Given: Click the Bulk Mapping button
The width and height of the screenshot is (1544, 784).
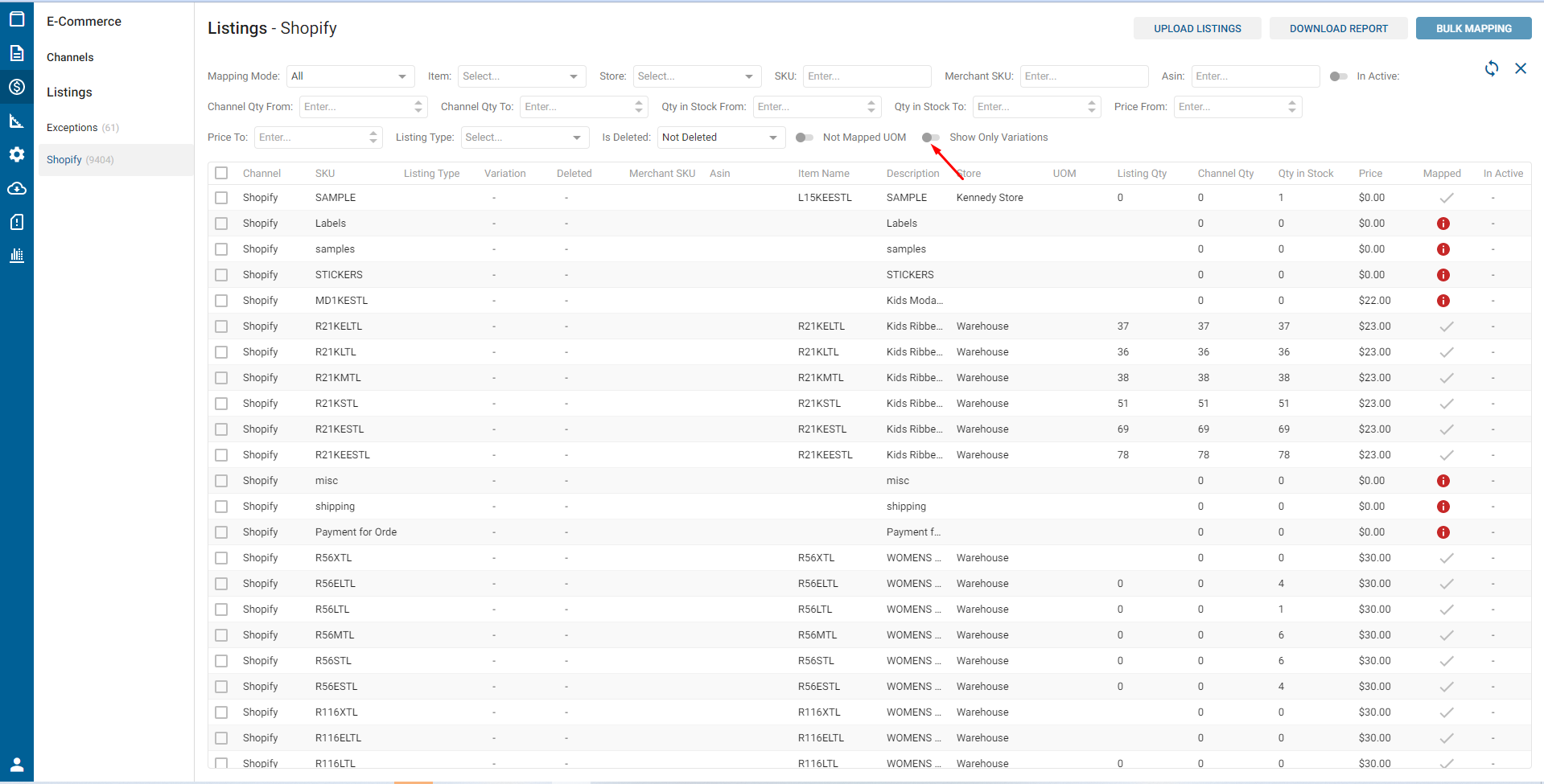Looking at the screenshot, I should [1474, 28].
